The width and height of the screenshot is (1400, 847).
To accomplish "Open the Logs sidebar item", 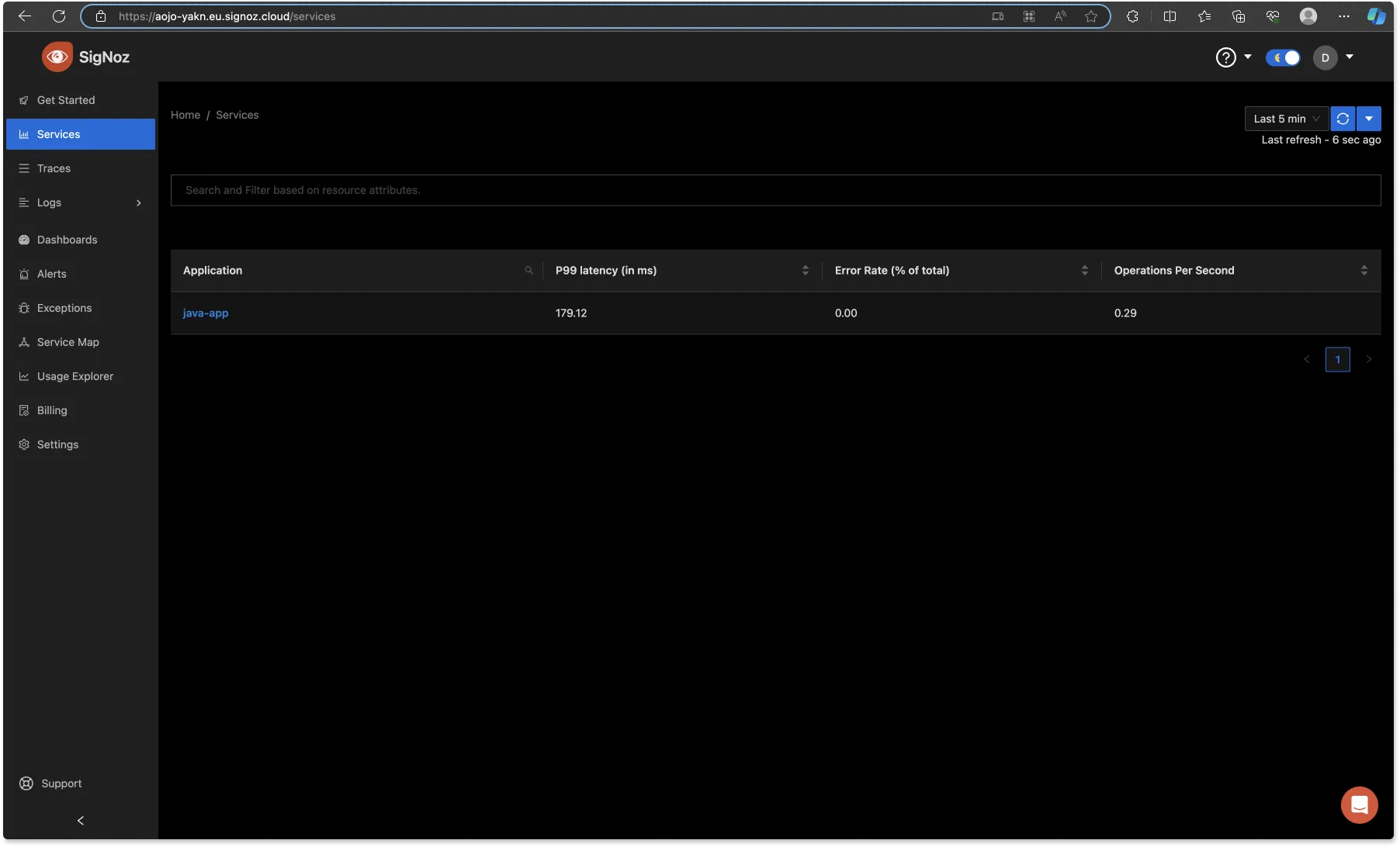I will 81,202.
